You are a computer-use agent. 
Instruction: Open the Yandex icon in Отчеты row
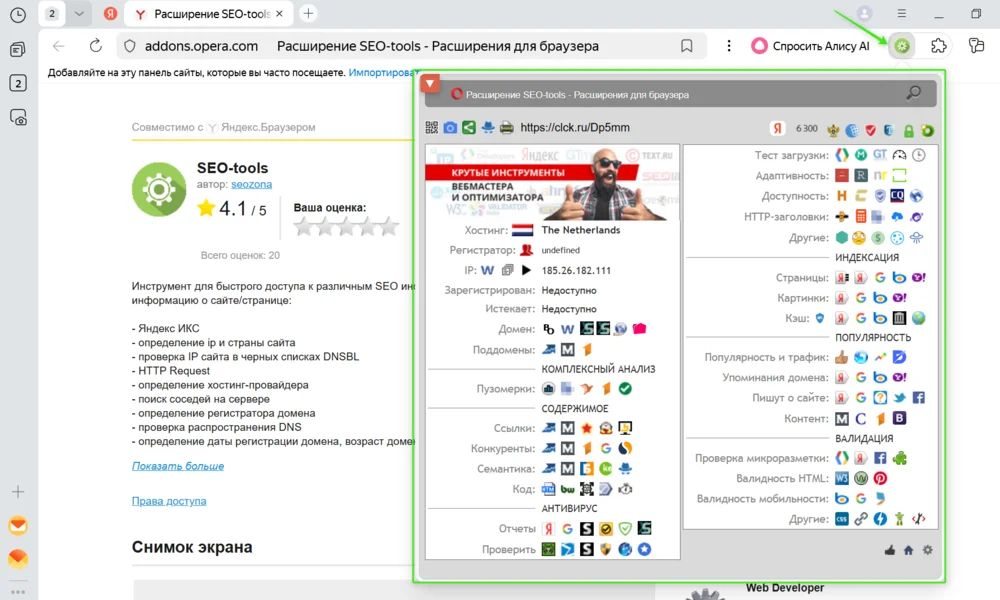click(548, 529)
